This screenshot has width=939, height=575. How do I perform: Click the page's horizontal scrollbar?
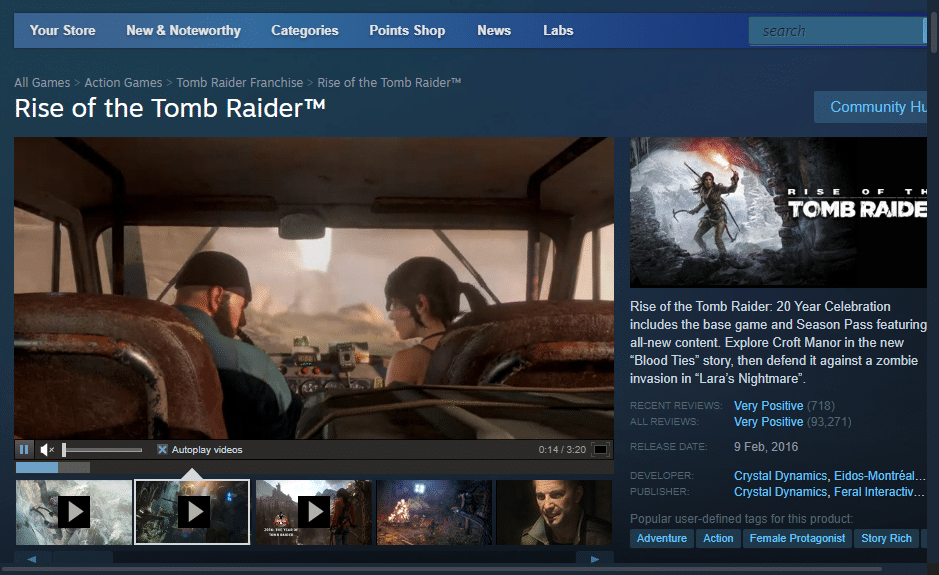(x=443, y=568)
